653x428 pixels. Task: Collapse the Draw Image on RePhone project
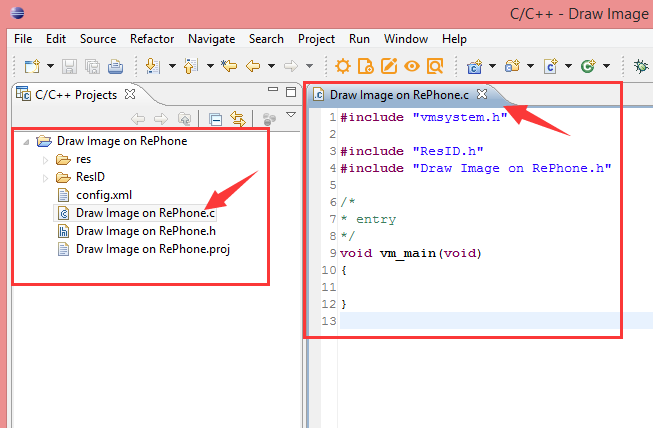[x=26, y=142]
